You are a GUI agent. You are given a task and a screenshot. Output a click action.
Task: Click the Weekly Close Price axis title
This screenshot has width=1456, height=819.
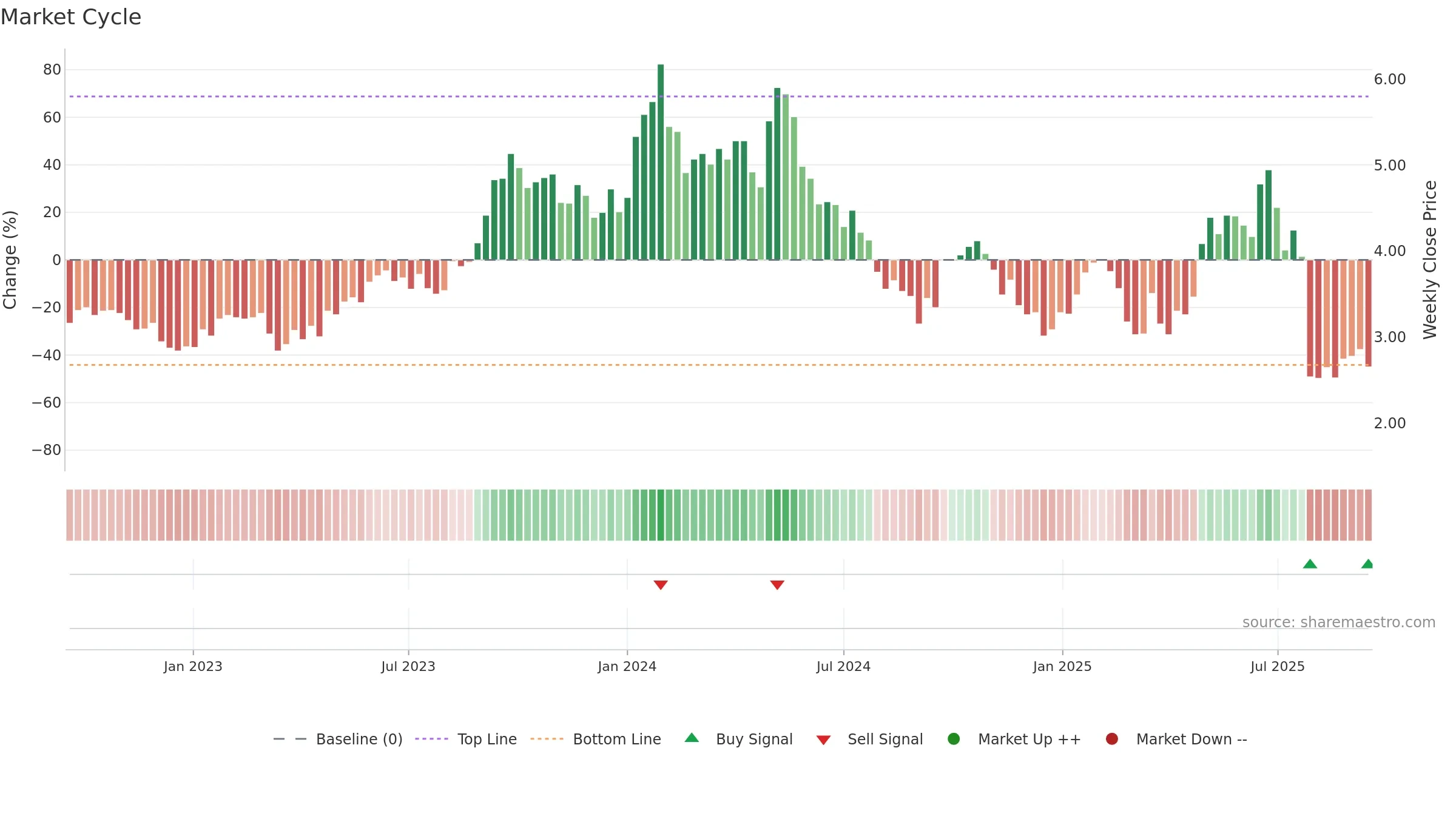point(1430,260)
